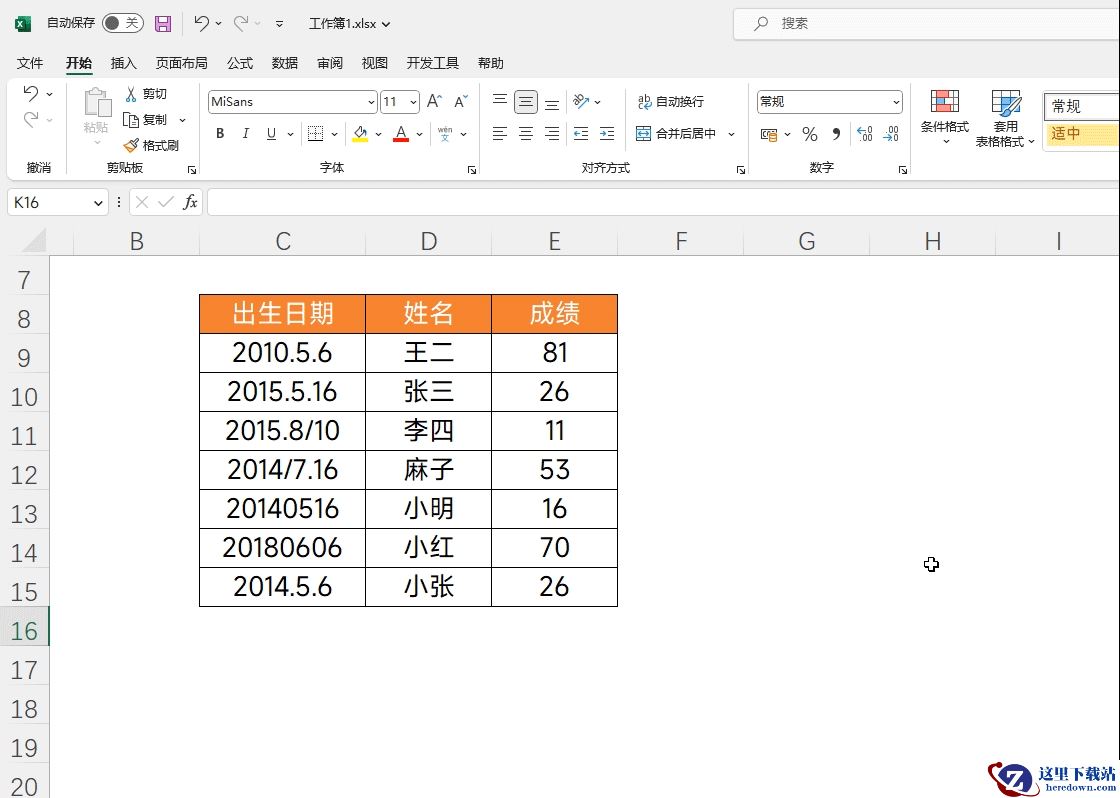
Task: Increase decimal places
Action: (x=864, y=134)
